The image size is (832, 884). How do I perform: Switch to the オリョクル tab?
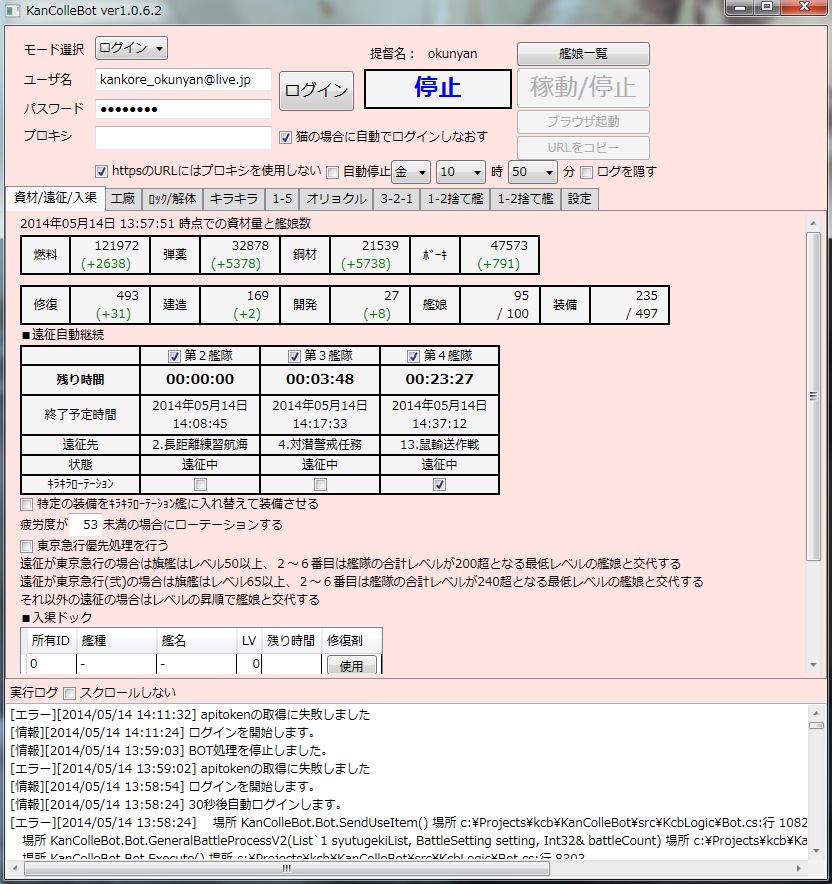click(337, 199)
